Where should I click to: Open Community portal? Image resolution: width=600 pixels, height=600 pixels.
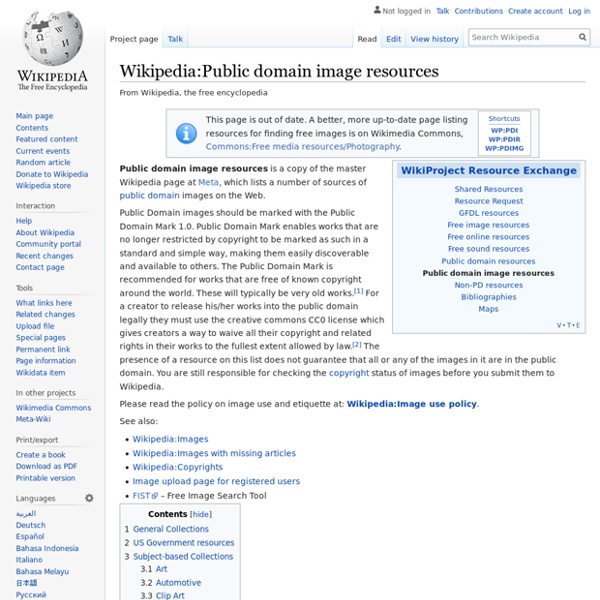click(48, 244)
